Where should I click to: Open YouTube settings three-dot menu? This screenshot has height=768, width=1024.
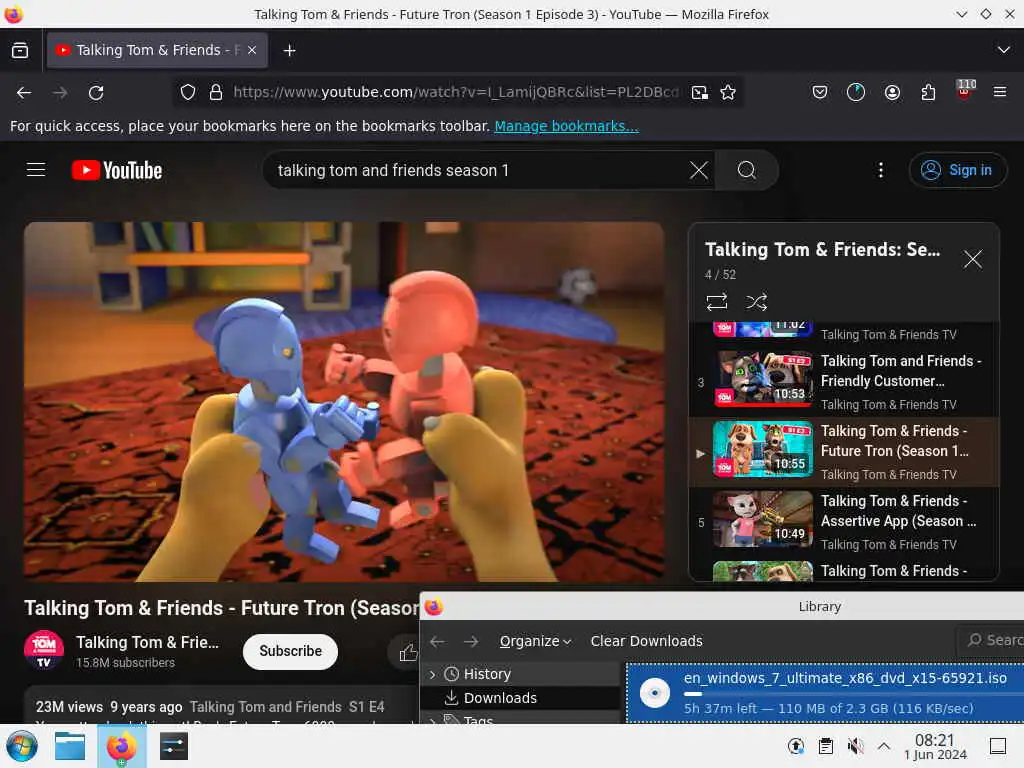click(881, 170)
